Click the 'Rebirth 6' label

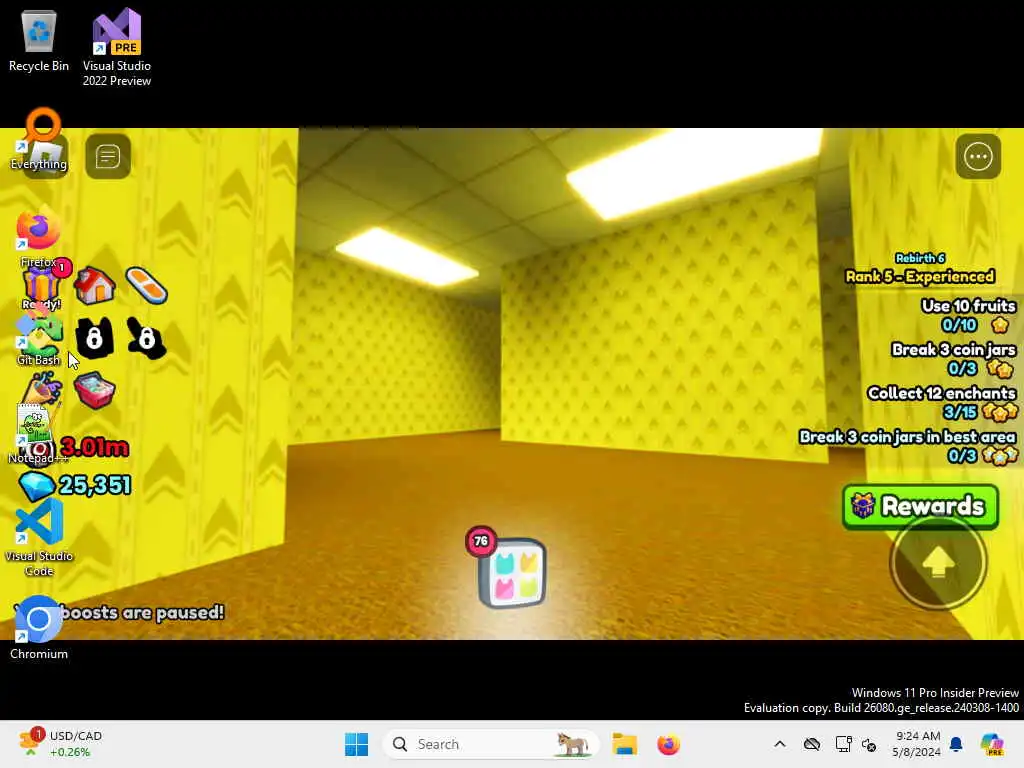coord(920,258)
